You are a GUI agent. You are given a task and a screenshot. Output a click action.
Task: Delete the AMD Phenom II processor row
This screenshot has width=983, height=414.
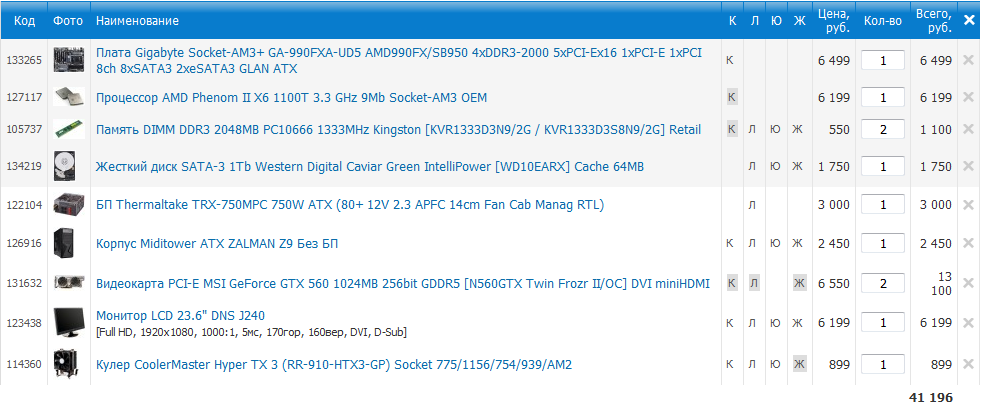[x=967, y=97]
